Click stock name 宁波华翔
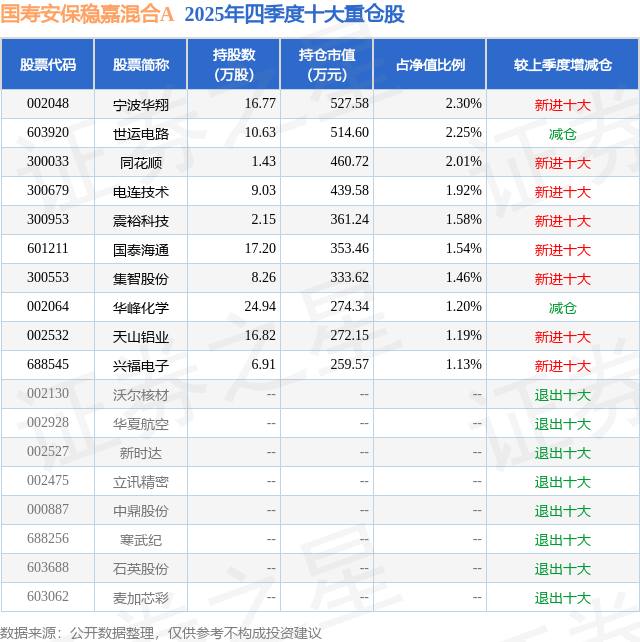The image size is (640, 642). point(140,105)
